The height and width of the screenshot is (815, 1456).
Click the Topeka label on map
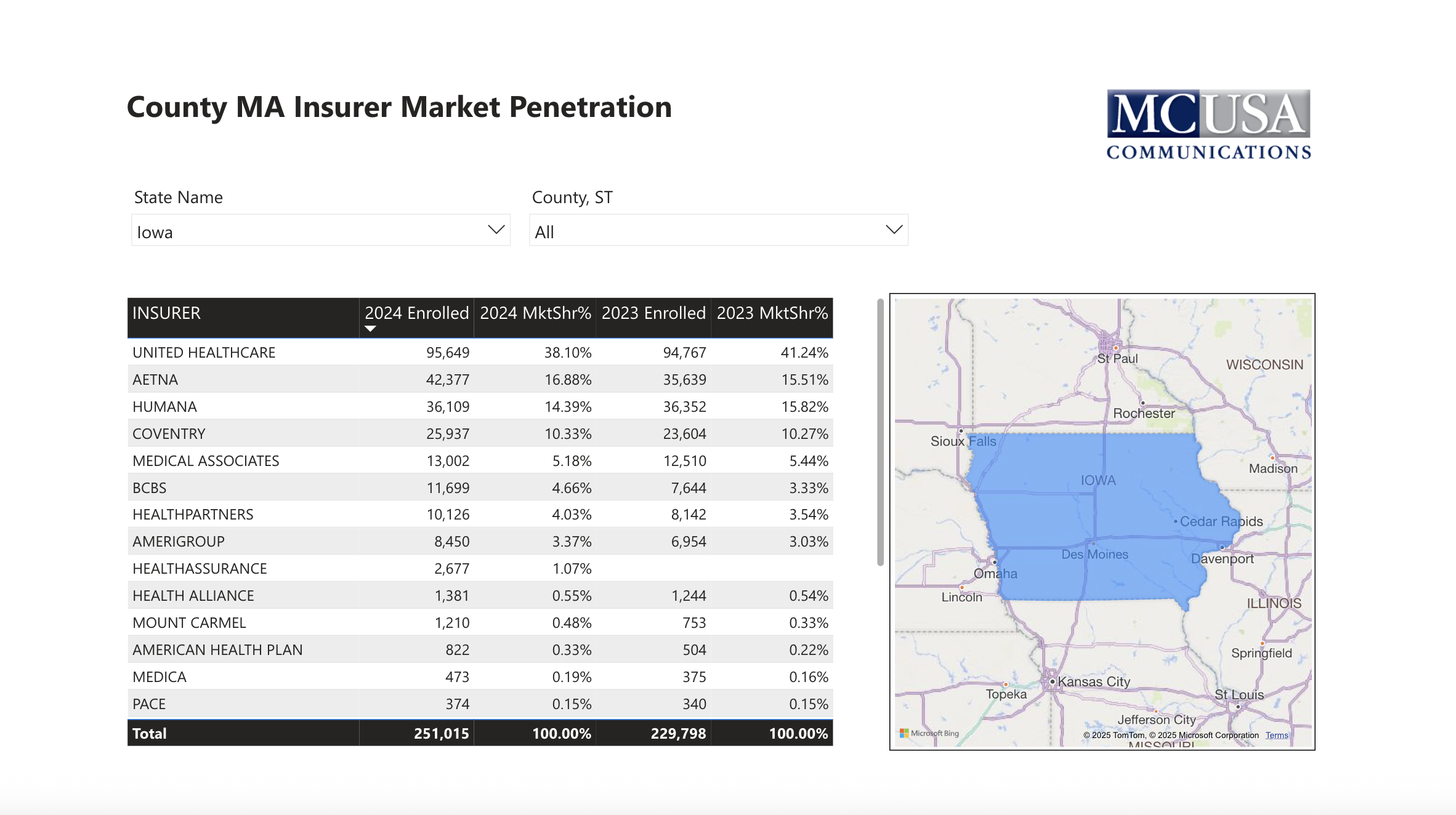[1006, 694]
